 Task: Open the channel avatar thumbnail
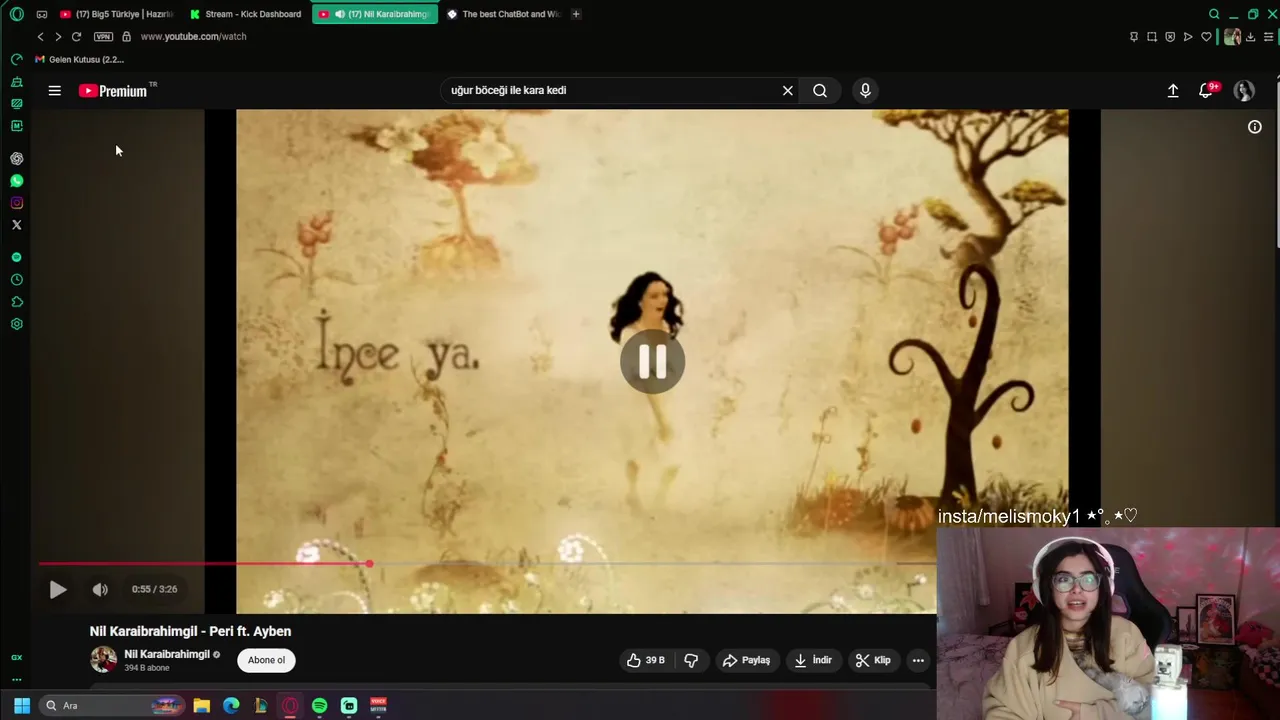tap(103, 660)
